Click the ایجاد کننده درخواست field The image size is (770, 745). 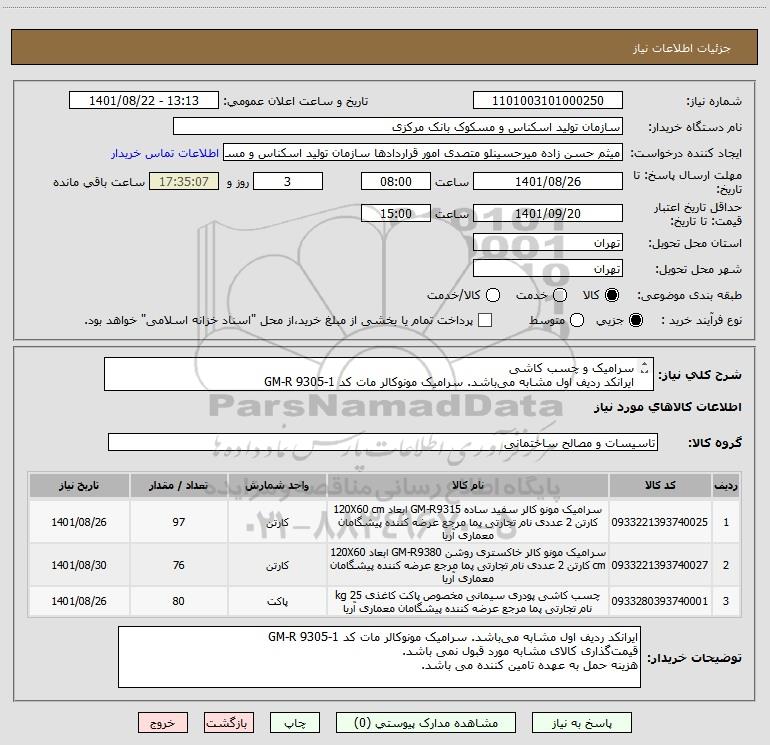(423, 153)
